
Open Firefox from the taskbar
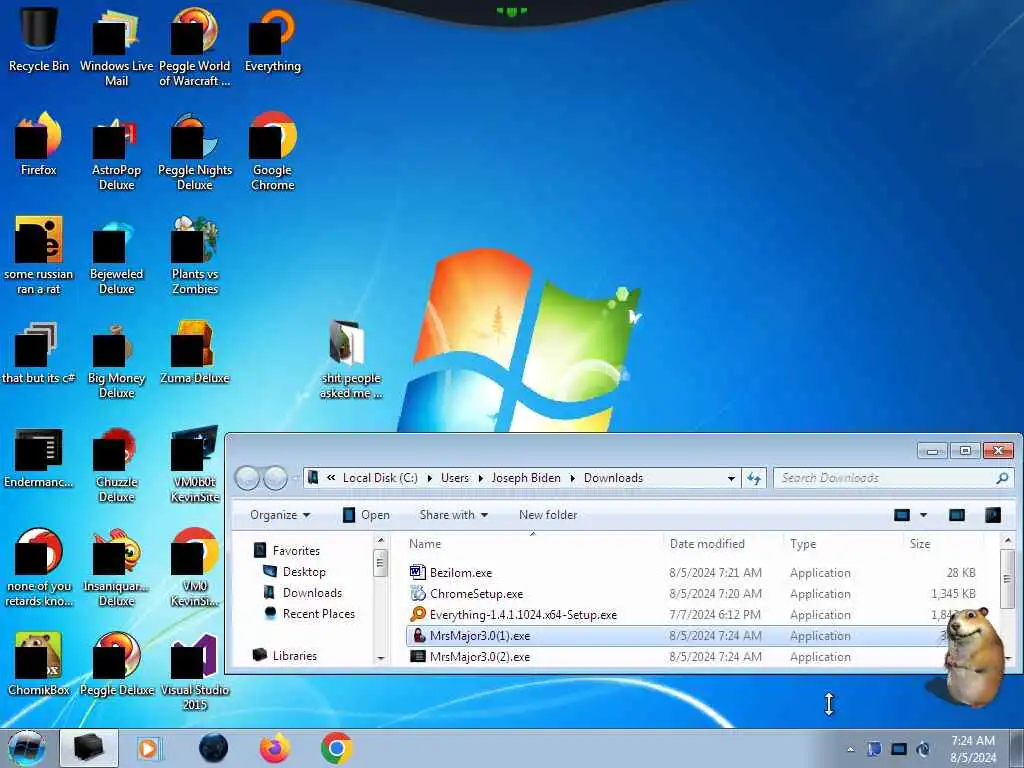click(275, 748)
